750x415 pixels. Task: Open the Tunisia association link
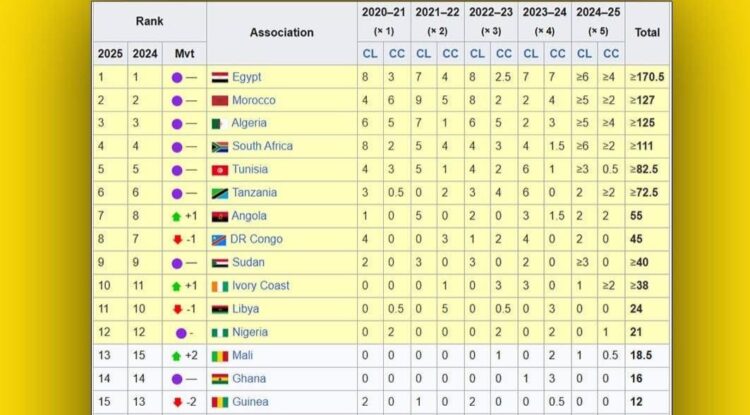click(249, 169)
